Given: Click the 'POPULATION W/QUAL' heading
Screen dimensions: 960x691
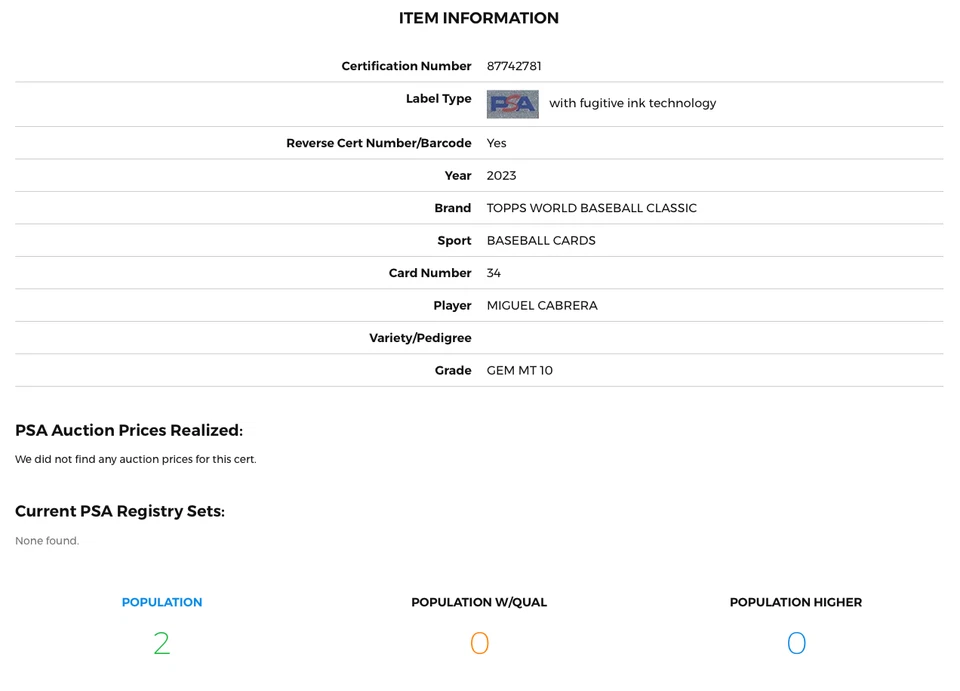Looking at the screenshot, I should tap(479, 602).
